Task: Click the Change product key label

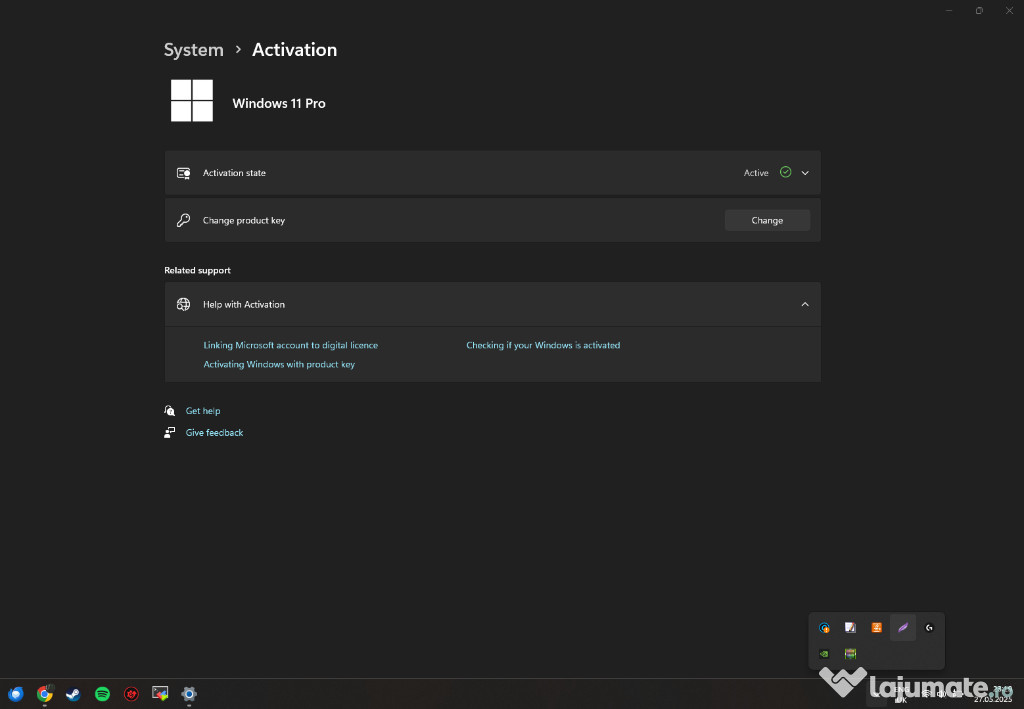Action: pos(244,220)
